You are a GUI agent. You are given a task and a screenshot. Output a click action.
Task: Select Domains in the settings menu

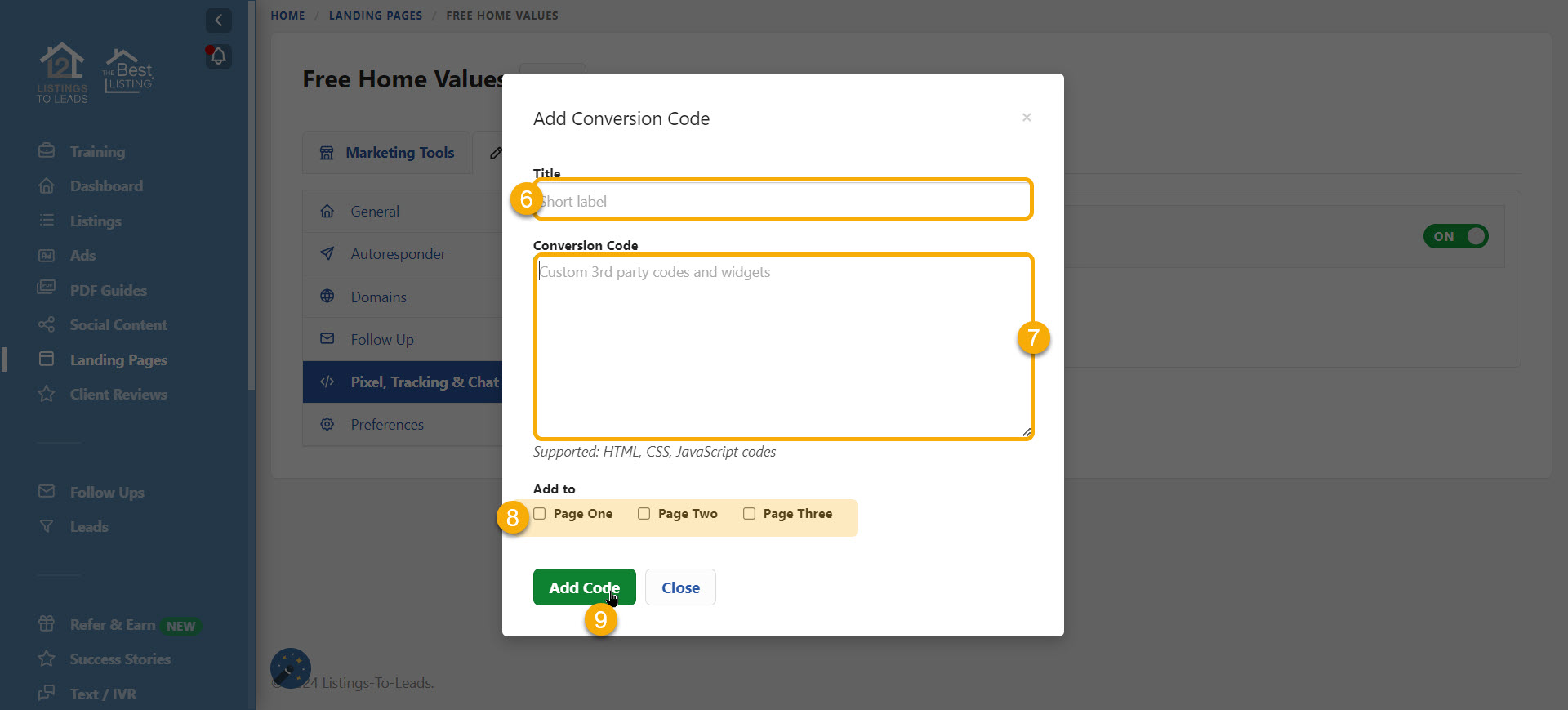pyautogui.click(x=378, y=297)
